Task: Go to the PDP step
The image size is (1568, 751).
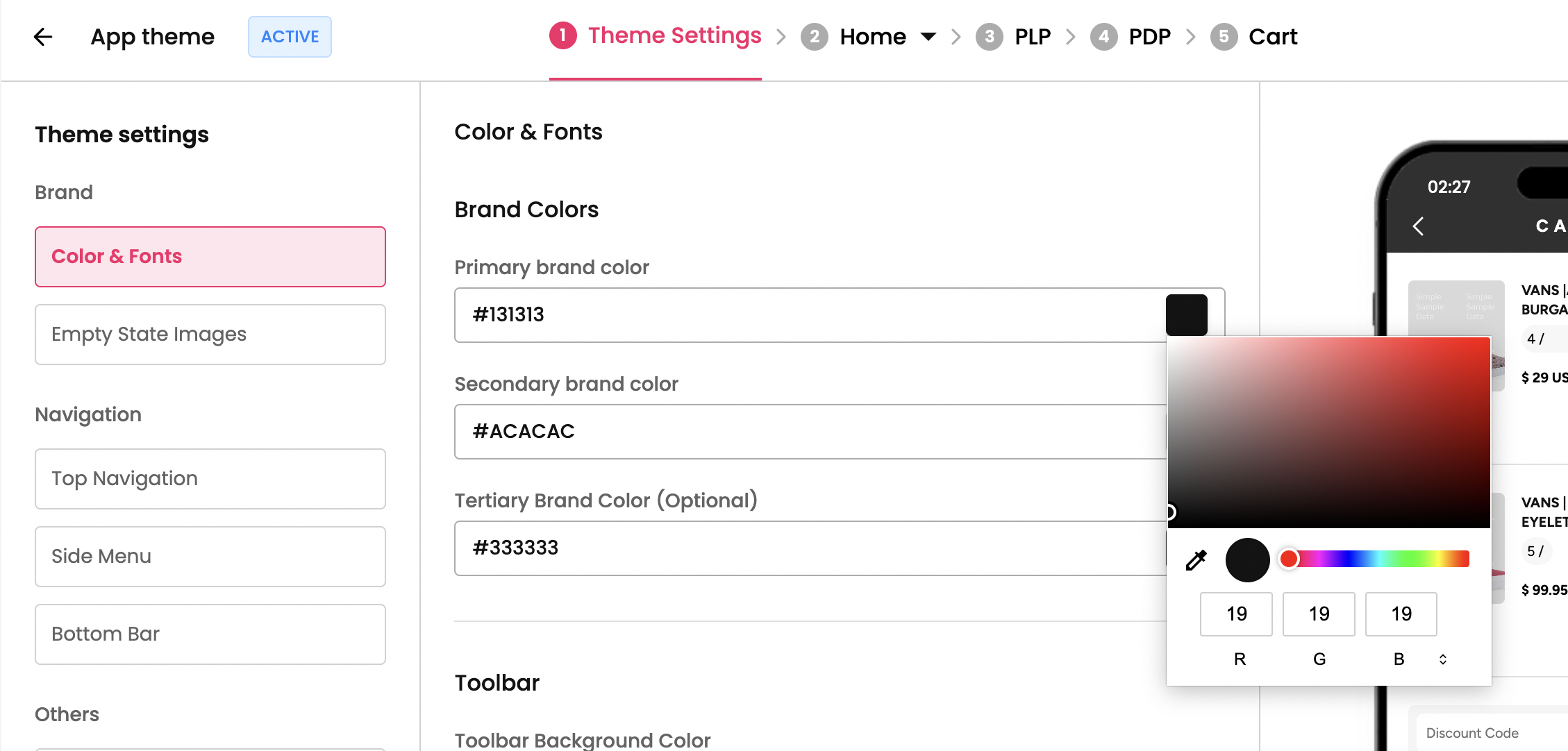Action: (1149, 37)
